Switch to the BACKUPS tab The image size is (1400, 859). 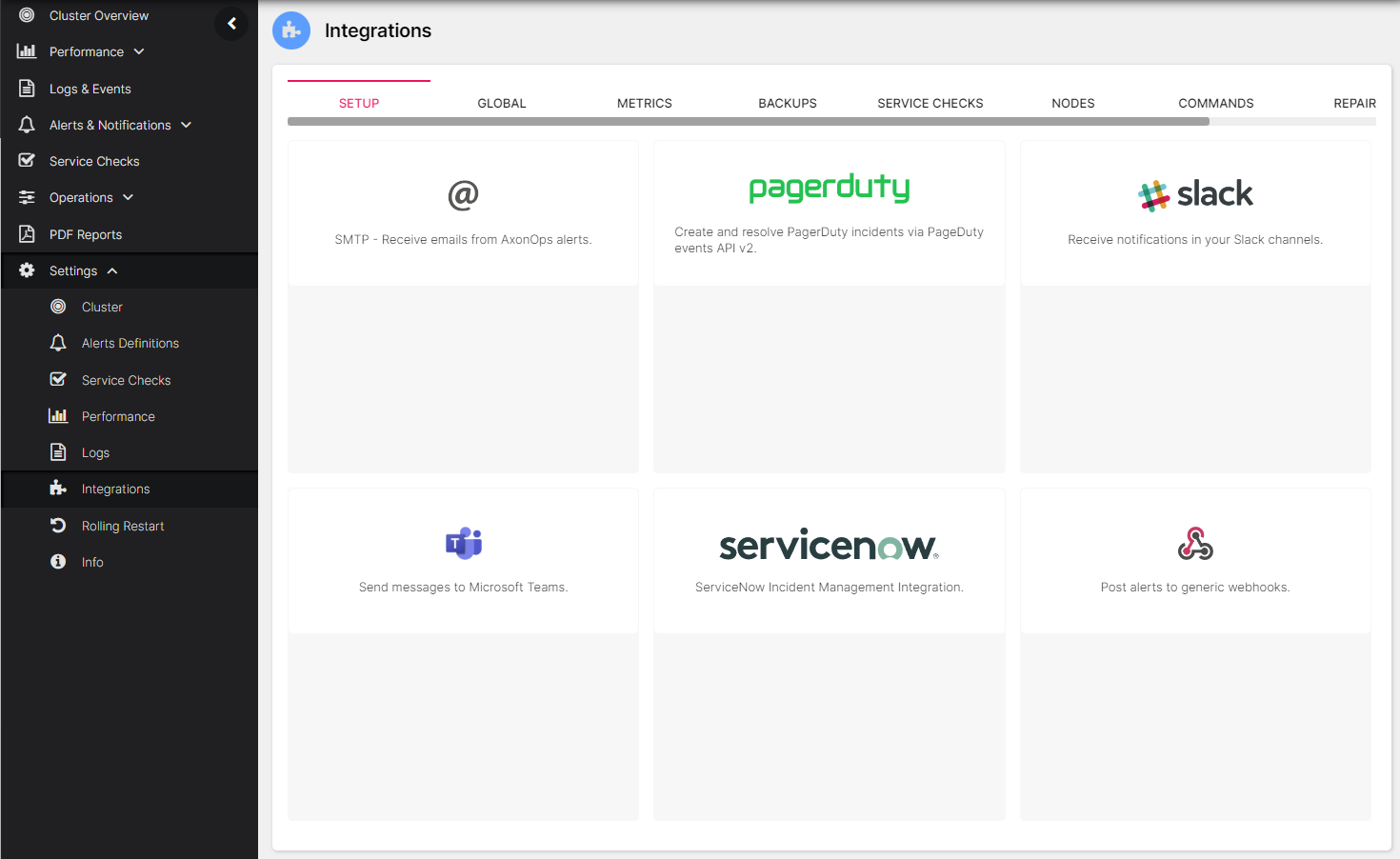[787, 103]
